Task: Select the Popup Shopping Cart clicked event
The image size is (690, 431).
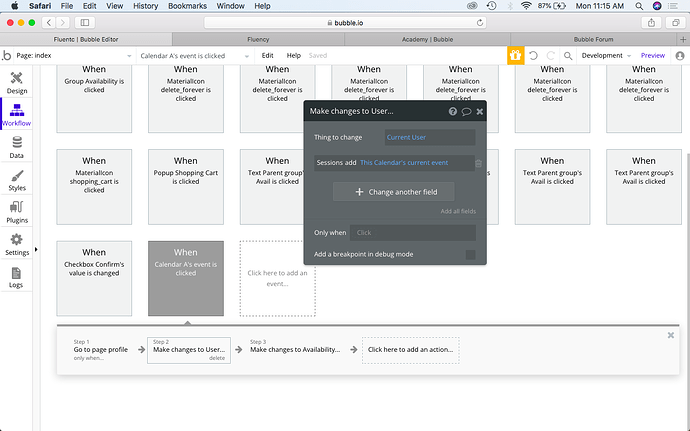Action: tap(186, 187)
